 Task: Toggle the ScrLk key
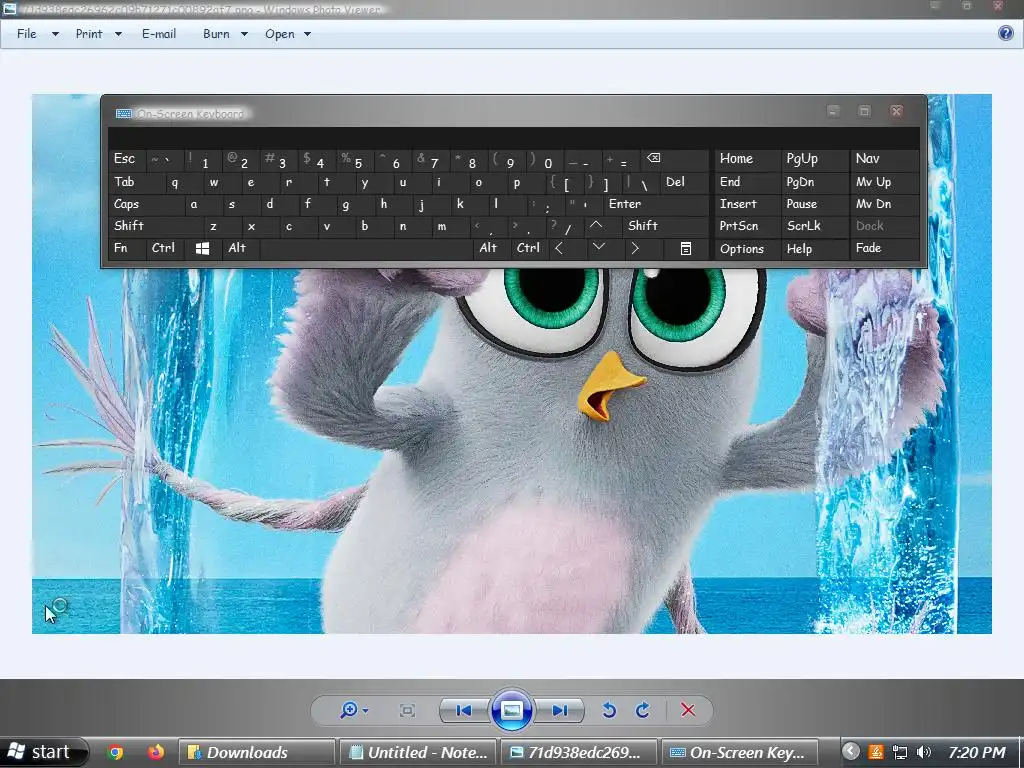click(x=814, y=225)
